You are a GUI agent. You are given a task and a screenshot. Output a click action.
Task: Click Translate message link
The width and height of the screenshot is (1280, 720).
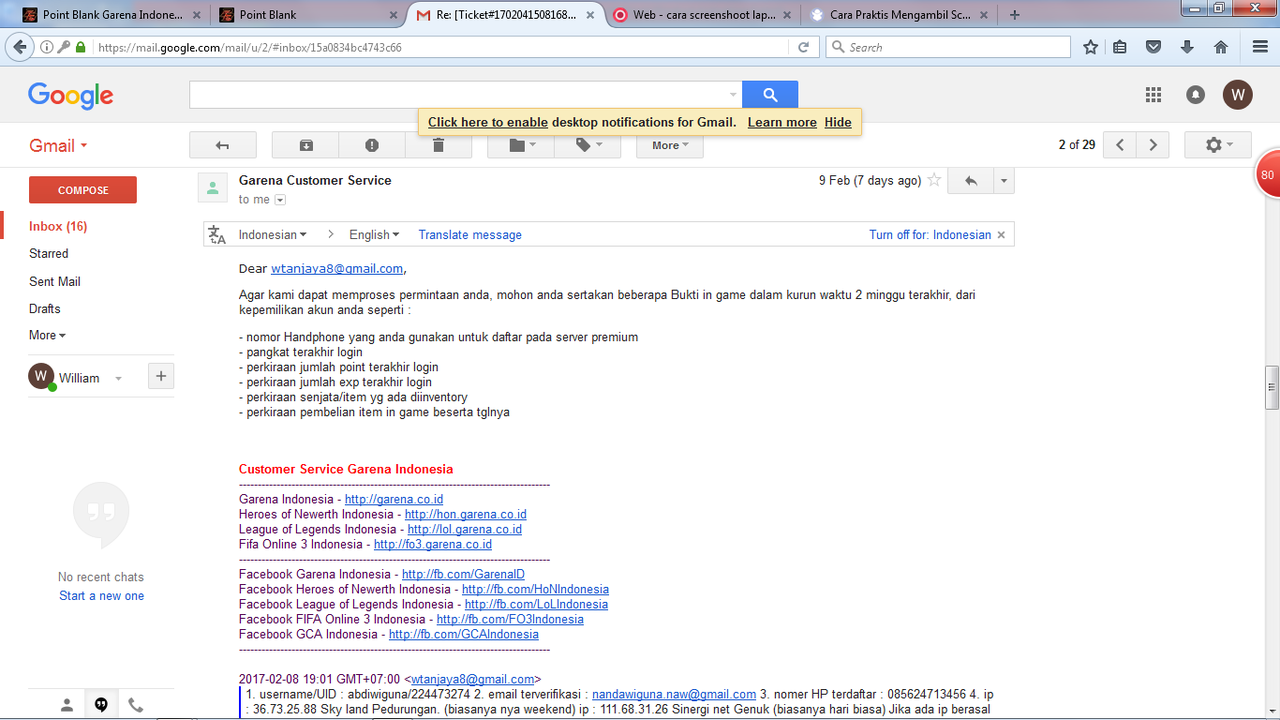470,235
